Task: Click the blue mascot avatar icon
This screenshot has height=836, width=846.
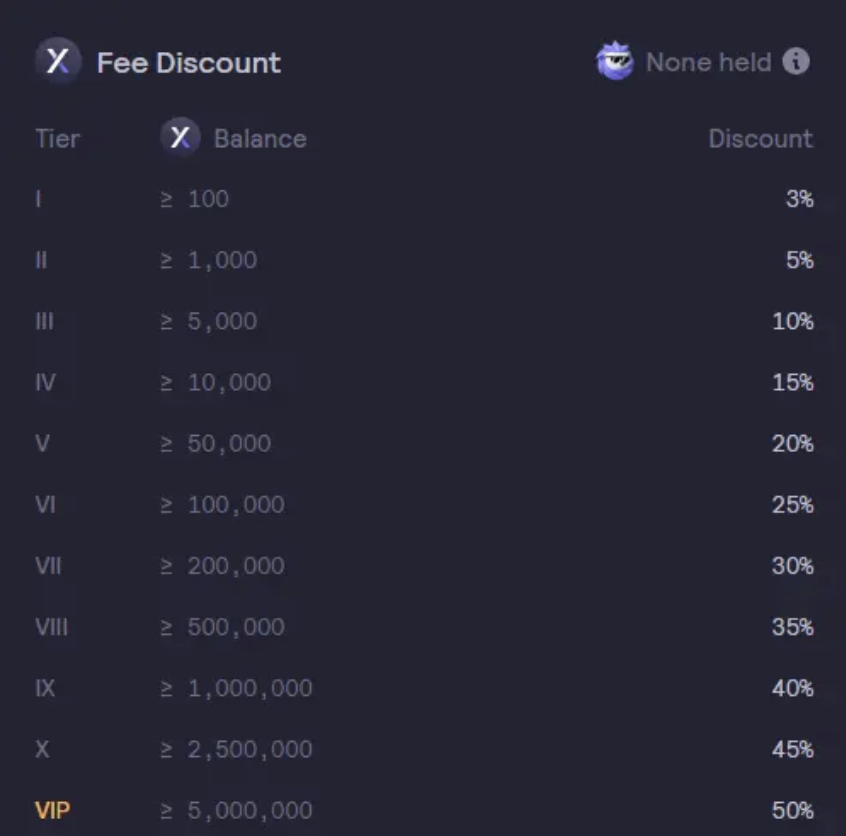Action: tap(615, 62)
